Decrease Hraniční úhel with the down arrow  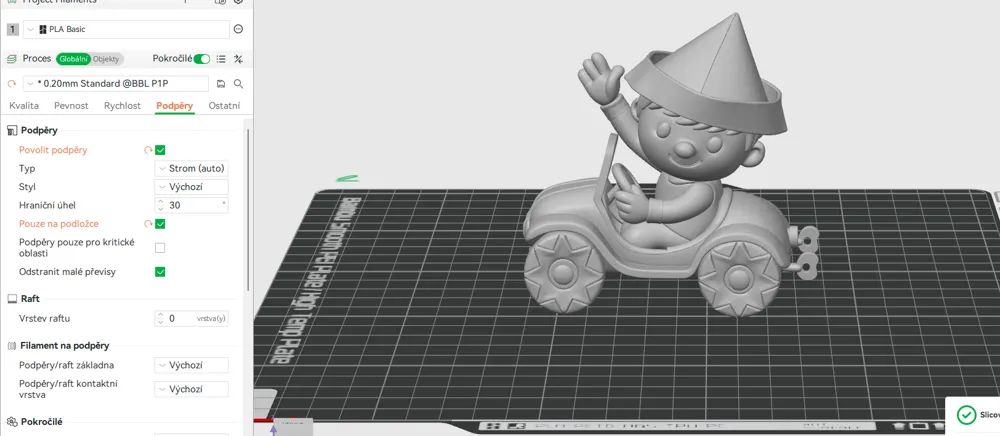coord(160,209)
